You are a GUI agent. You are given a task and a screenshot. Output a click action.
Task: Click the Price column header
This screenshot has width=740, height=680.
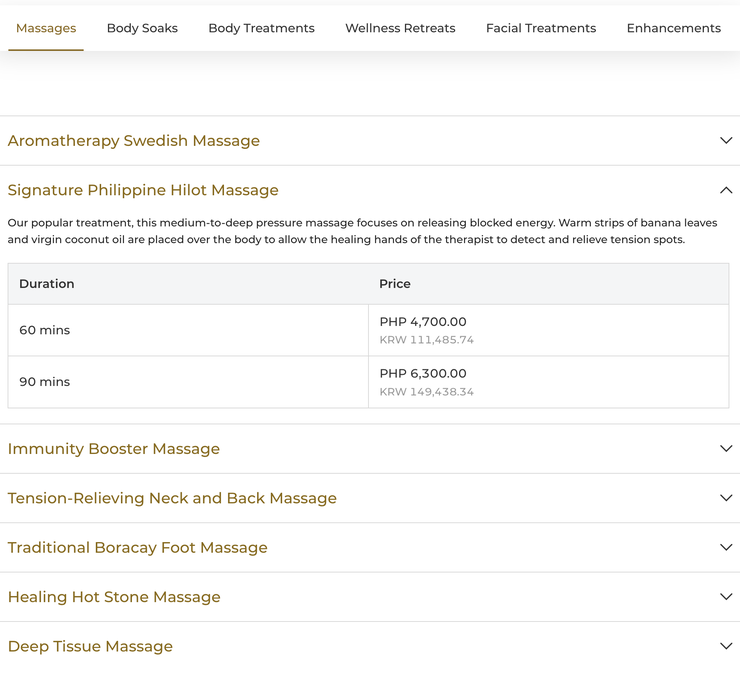tap(395, 284)
